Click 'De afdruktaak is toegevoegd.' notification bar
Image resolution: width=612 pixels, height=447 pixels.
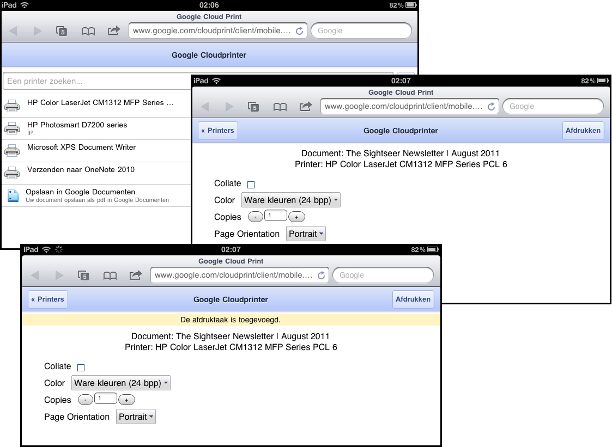231,320
